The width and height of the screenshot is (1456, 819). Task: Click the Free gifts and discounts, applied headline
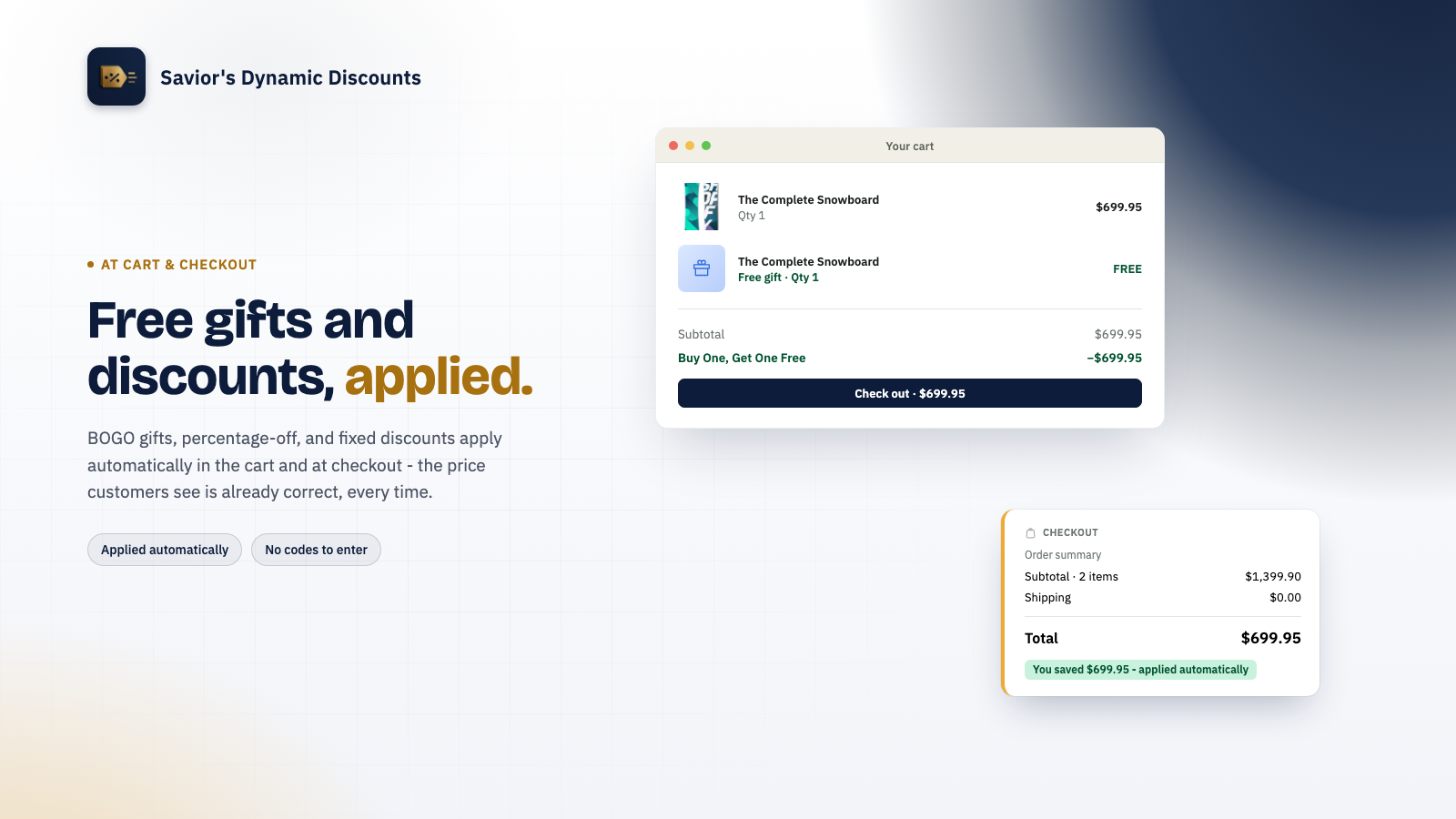[310, 349]
